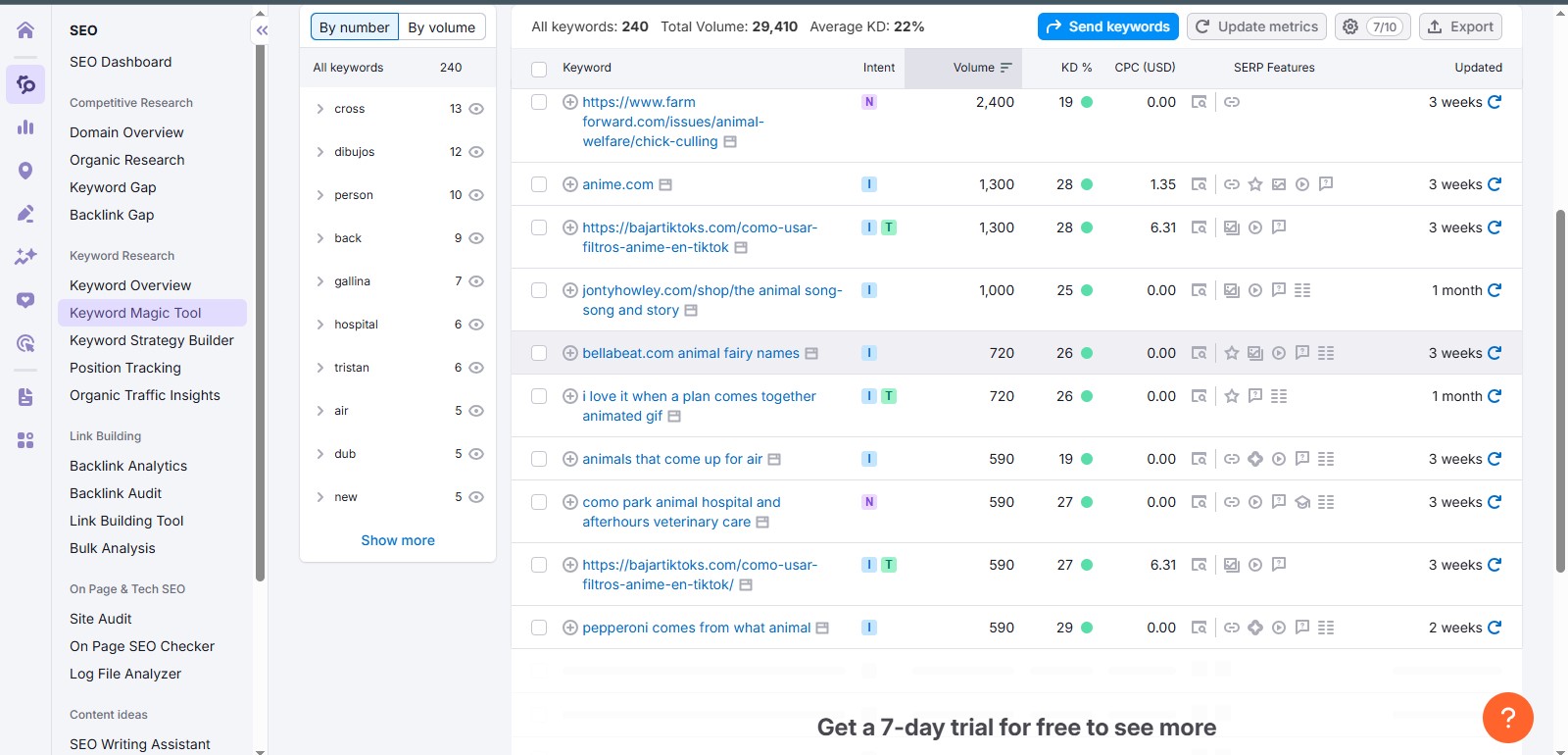Click the 'Show more' groups link

(398, 540)
